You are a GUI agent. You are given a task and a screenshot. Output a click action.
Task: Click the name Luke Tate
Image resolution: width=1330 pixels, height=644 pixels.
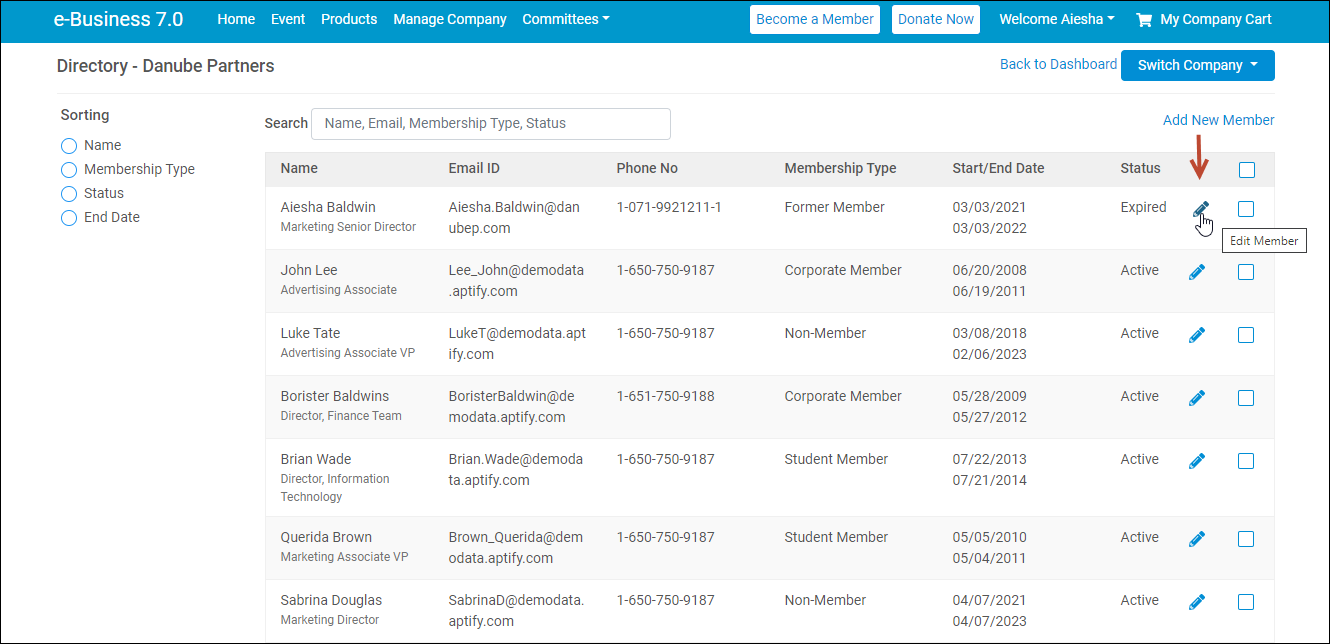point(310,333)
